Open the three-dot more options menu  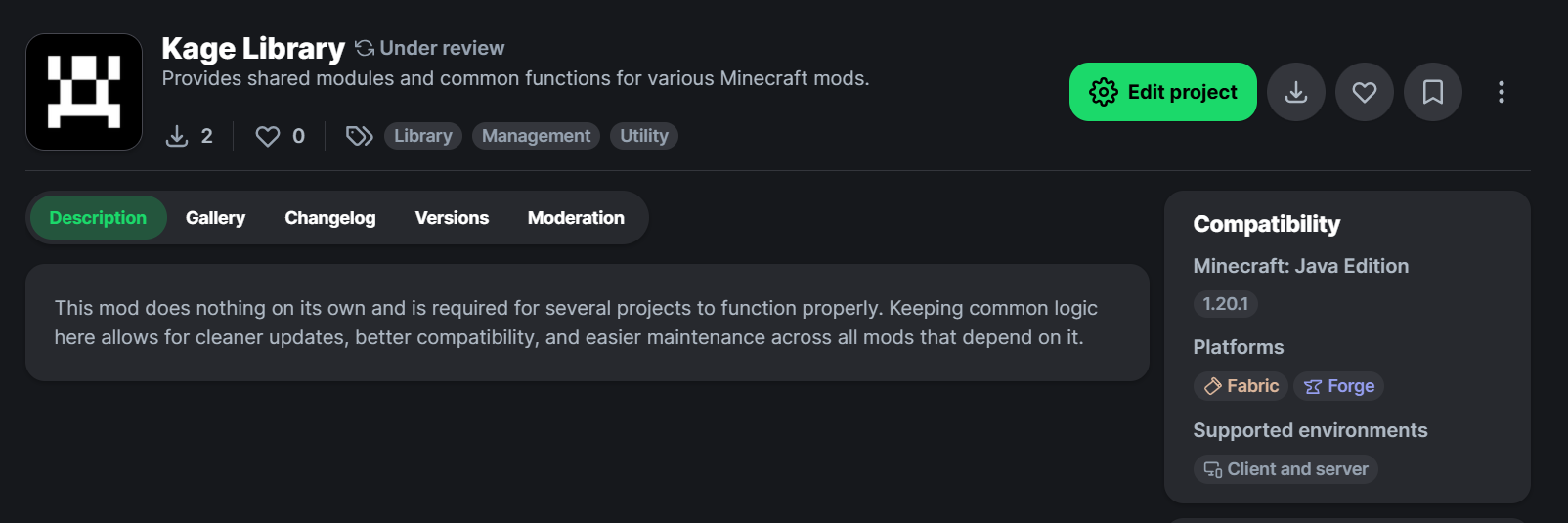pos(1501,92)
